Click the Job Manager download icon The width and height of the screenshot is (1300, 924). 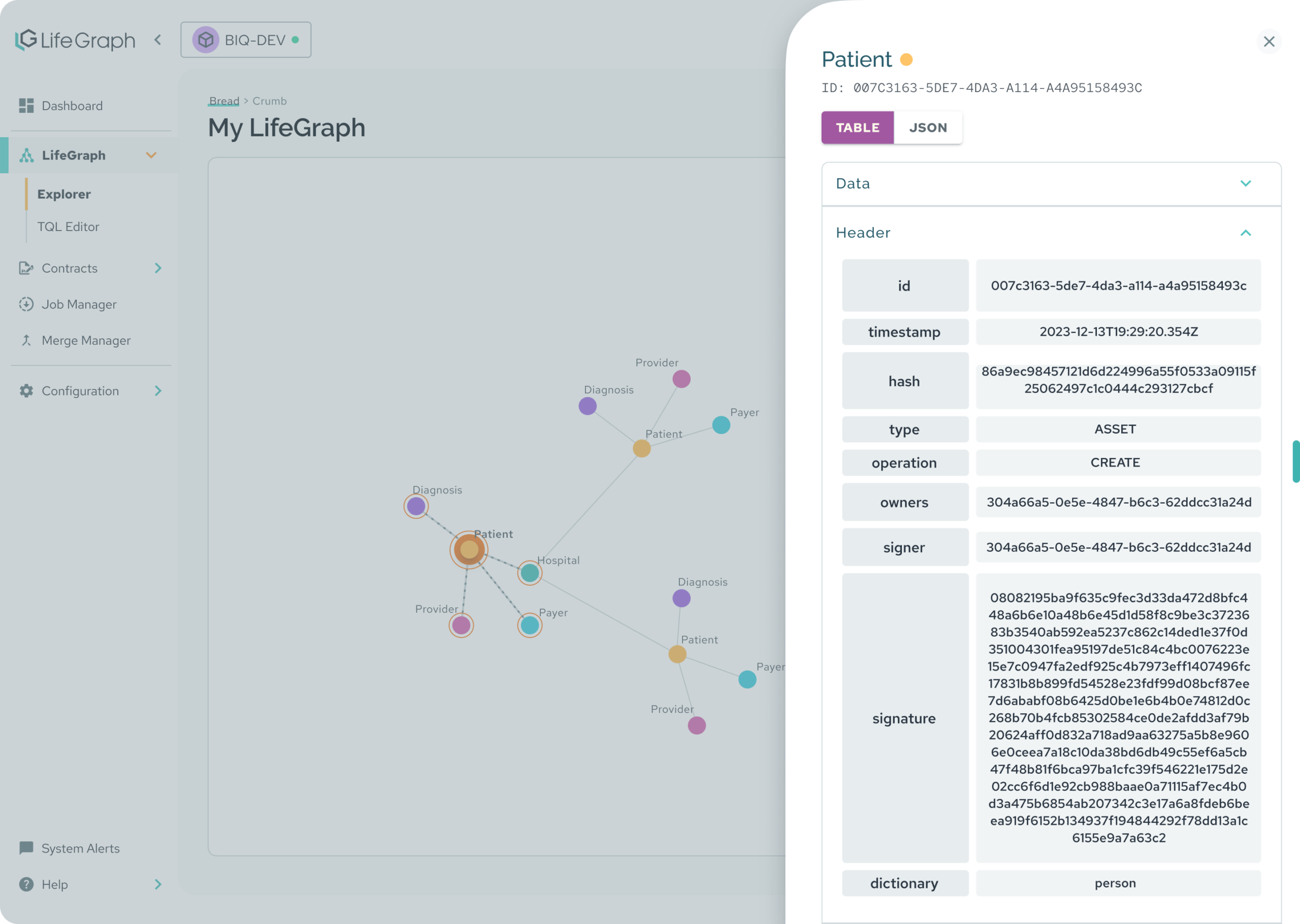point(26,305)
